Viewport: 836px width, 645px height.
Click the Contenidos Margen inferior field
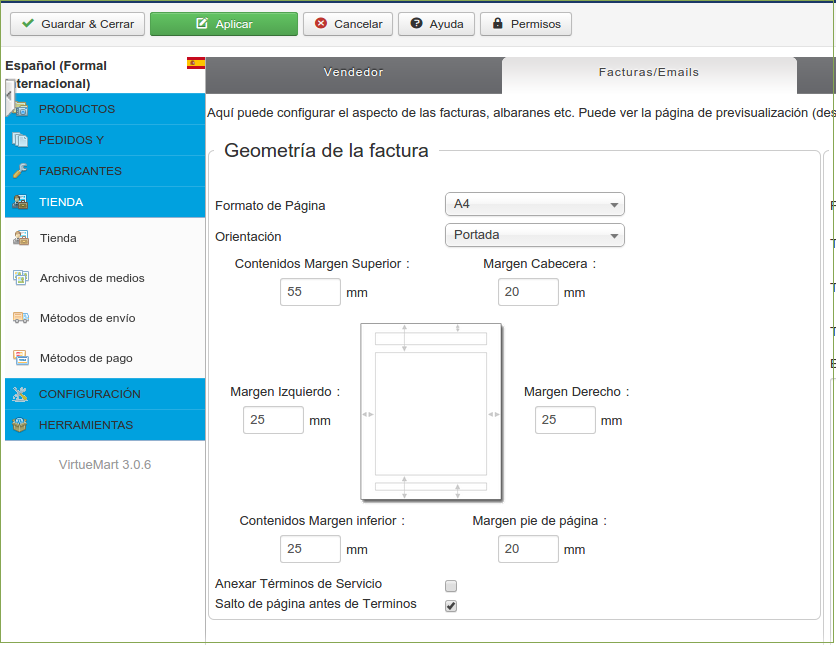click(310, 549)
